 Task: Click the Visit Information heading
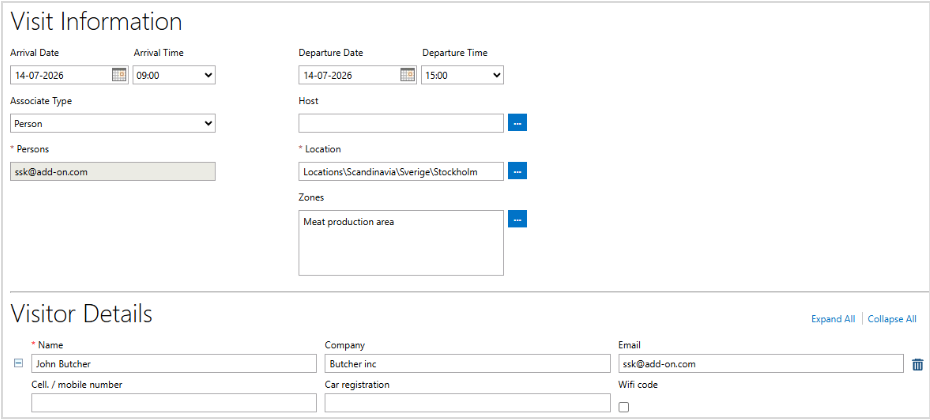(97, 22)
